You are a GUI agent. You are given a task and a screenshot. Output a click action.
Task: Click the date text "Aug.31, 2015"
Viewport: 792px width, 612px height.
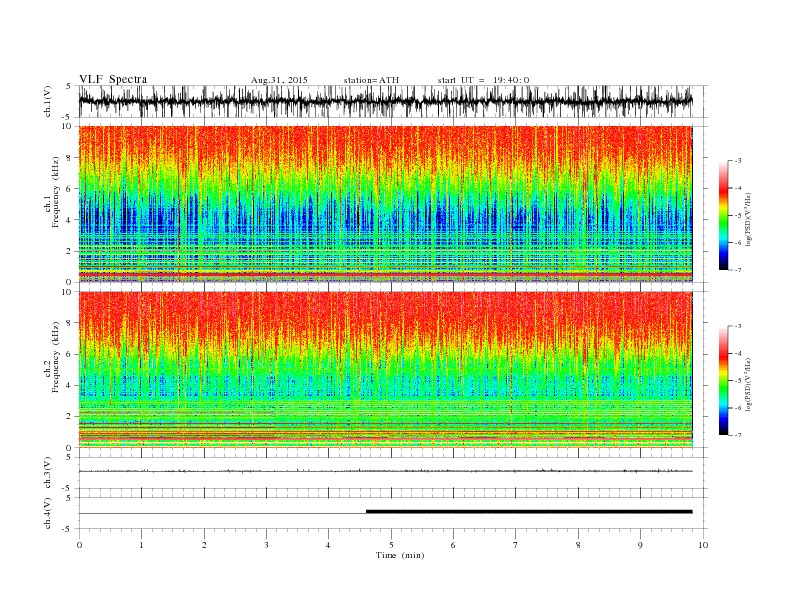279,80
